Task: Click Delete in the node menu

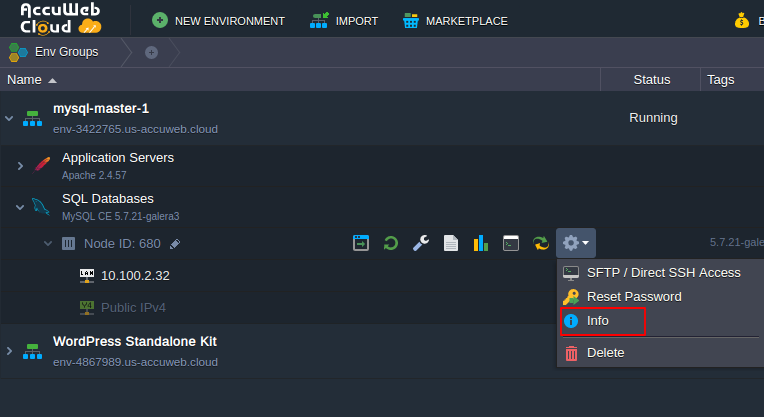Action: click(x=605, y=352)
